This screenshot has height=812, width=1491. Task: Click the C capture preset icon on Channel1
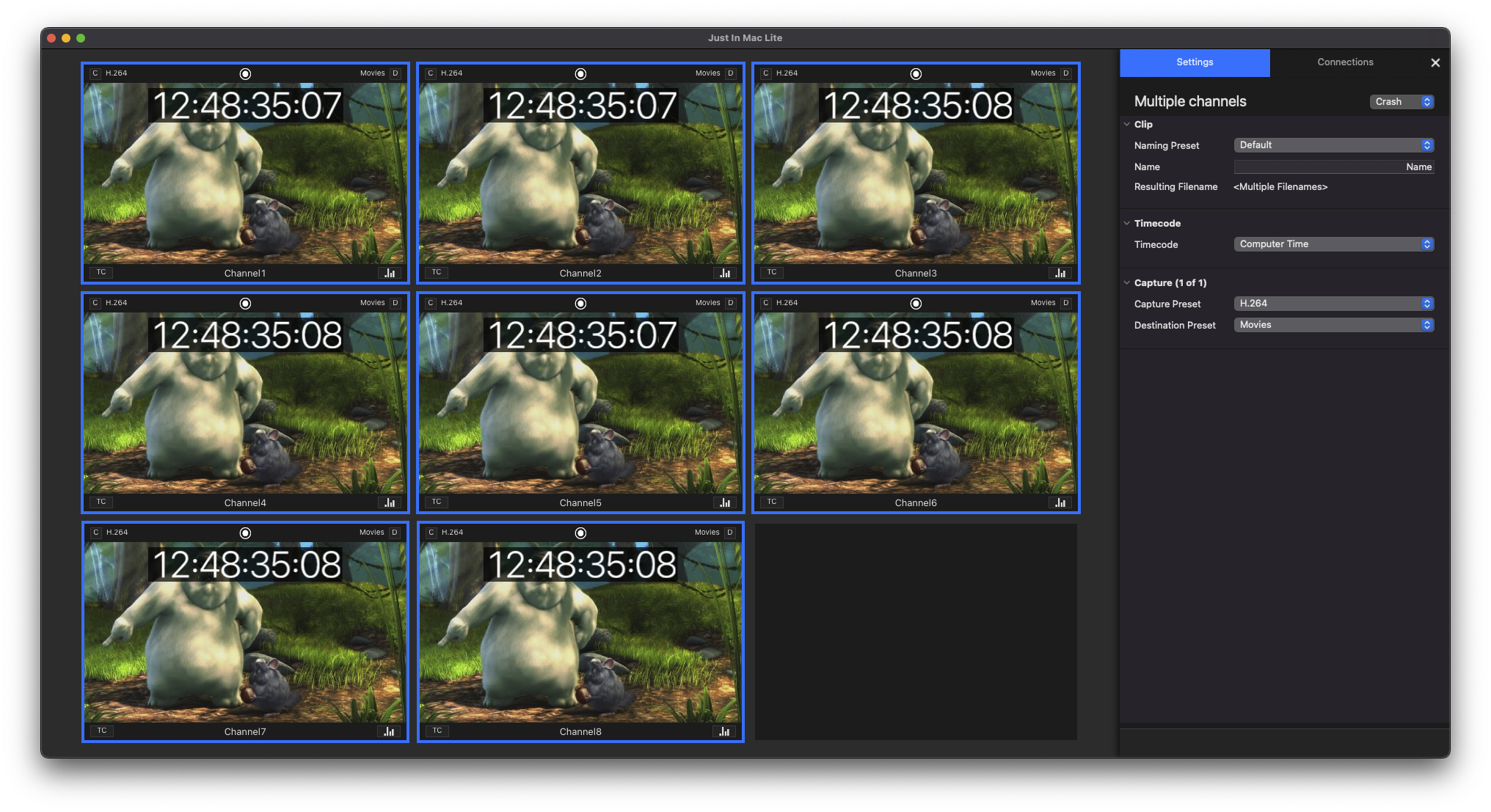point(95,73)
